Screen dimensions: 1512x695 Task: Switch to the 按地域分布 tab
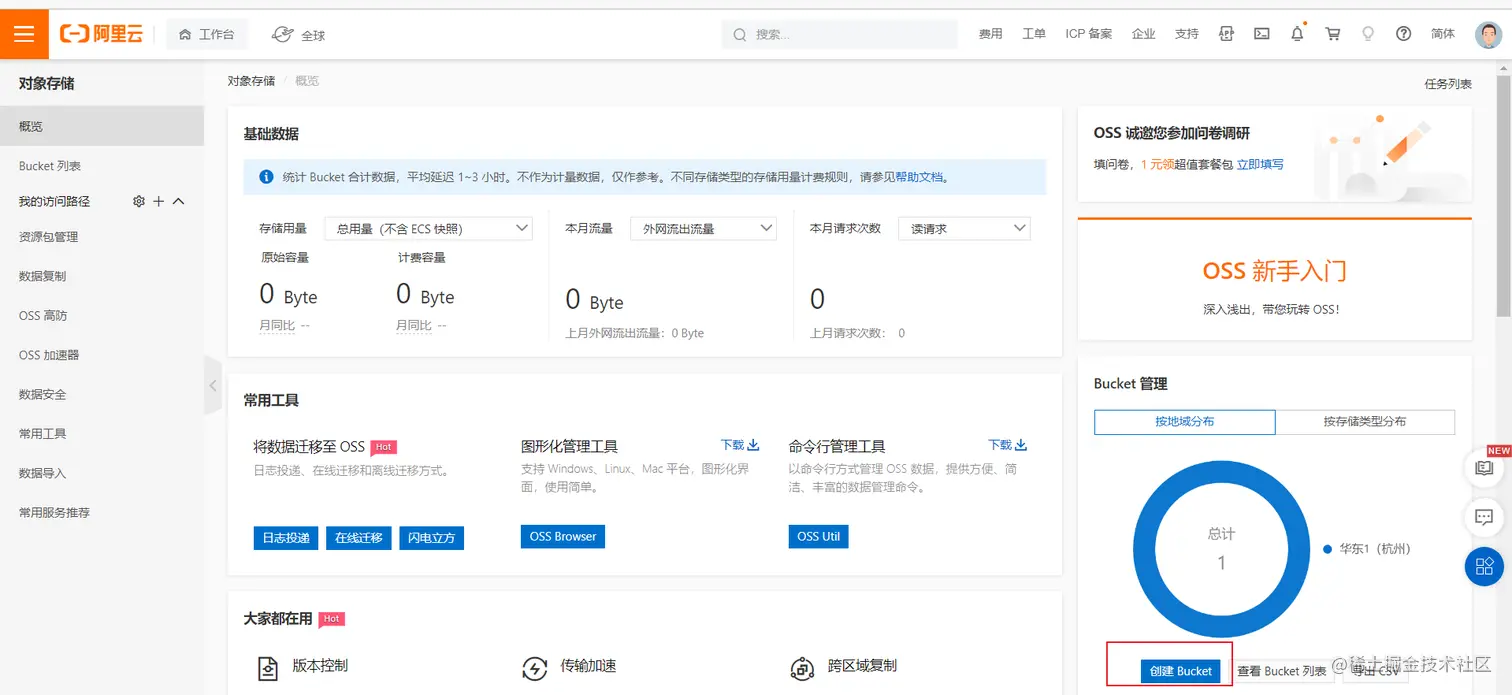[1185, 422]
